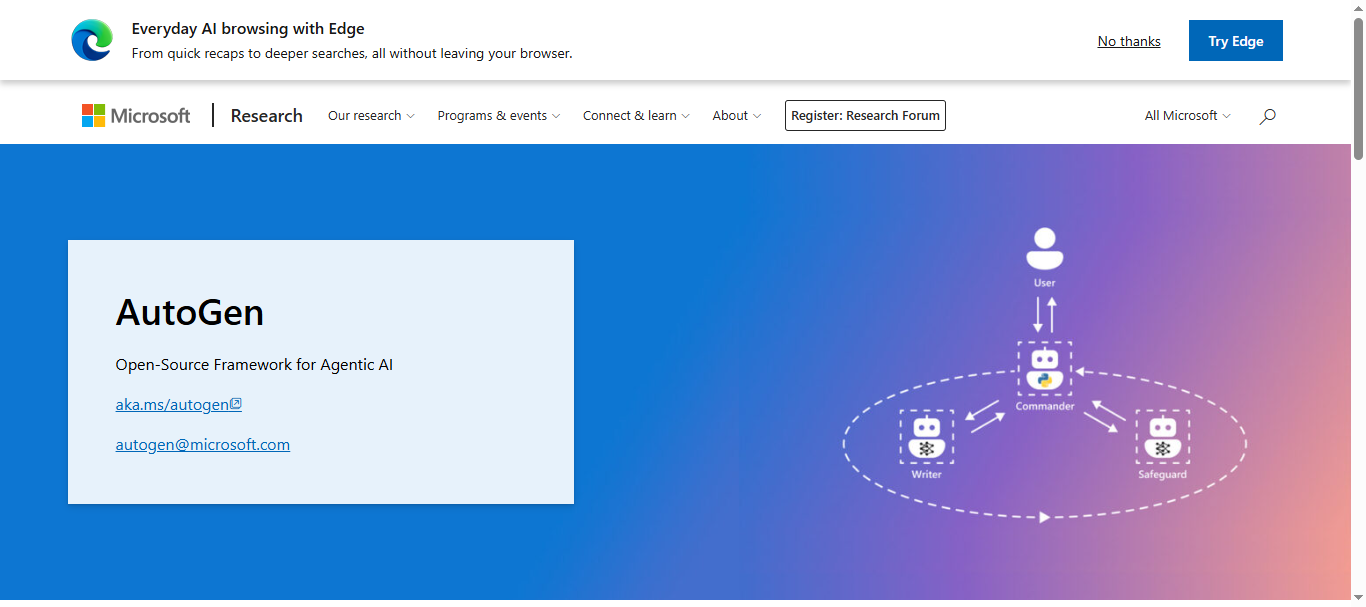Click Register: Research Forum button
The width and height of the screenshot is (1366, 607).
(x=865, y=116)
